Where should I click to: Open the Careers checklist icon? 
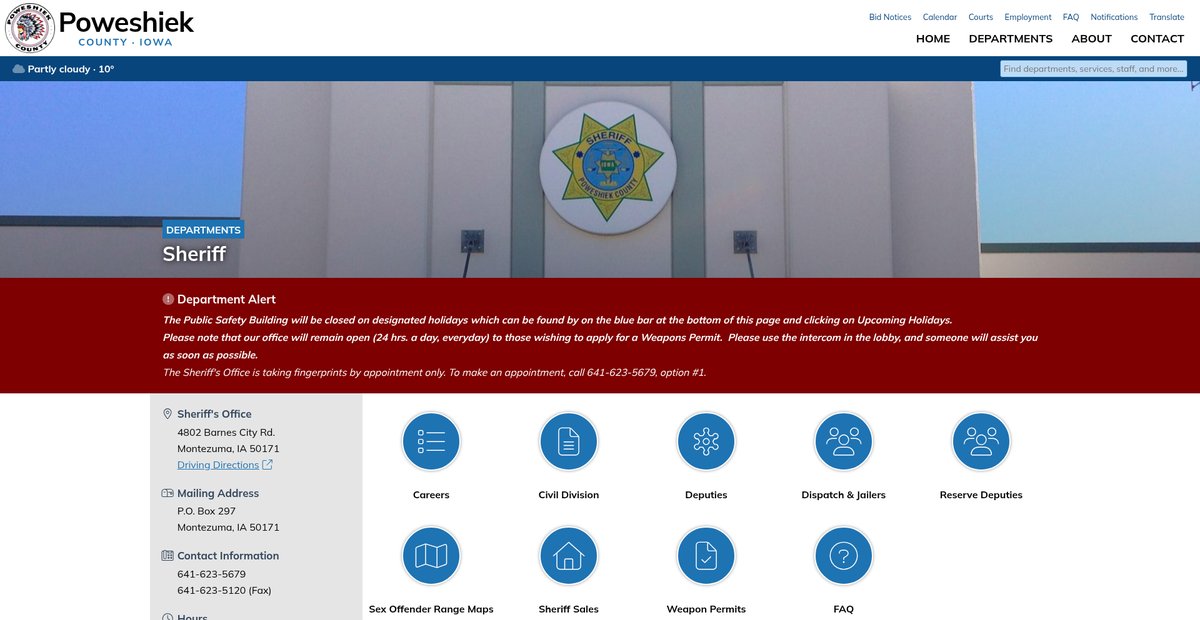coord(431,441)
